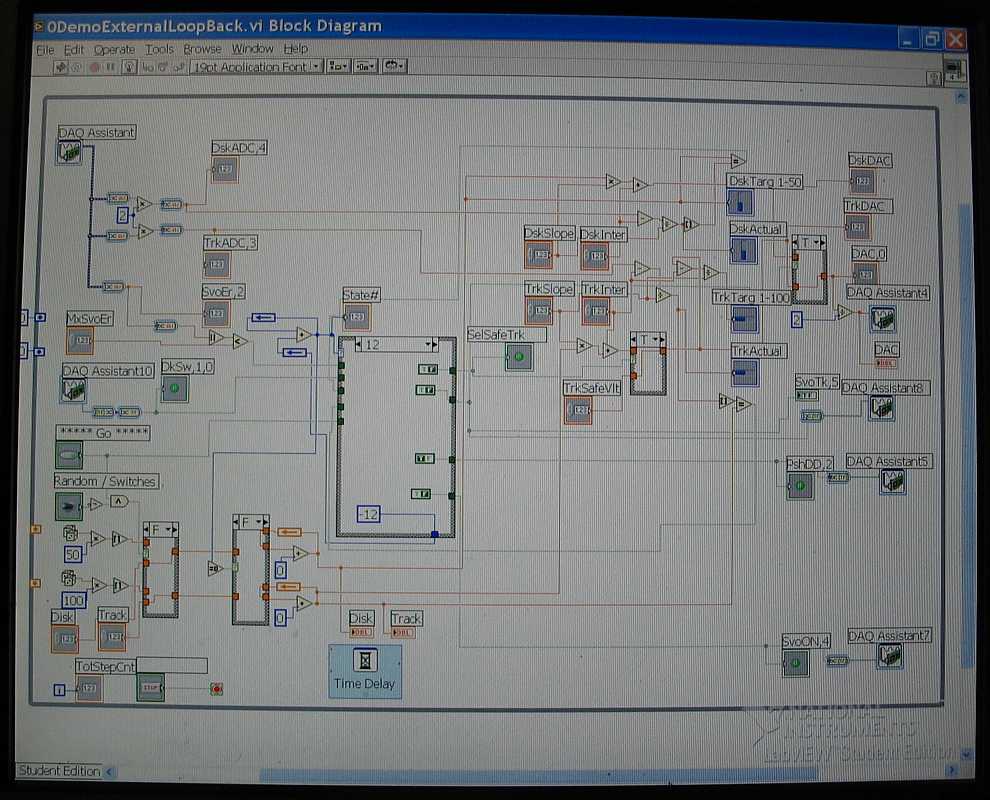The image size is (990, 800).
Task: Click the Run arrow in the toolbar
Action: coord(60,67)
